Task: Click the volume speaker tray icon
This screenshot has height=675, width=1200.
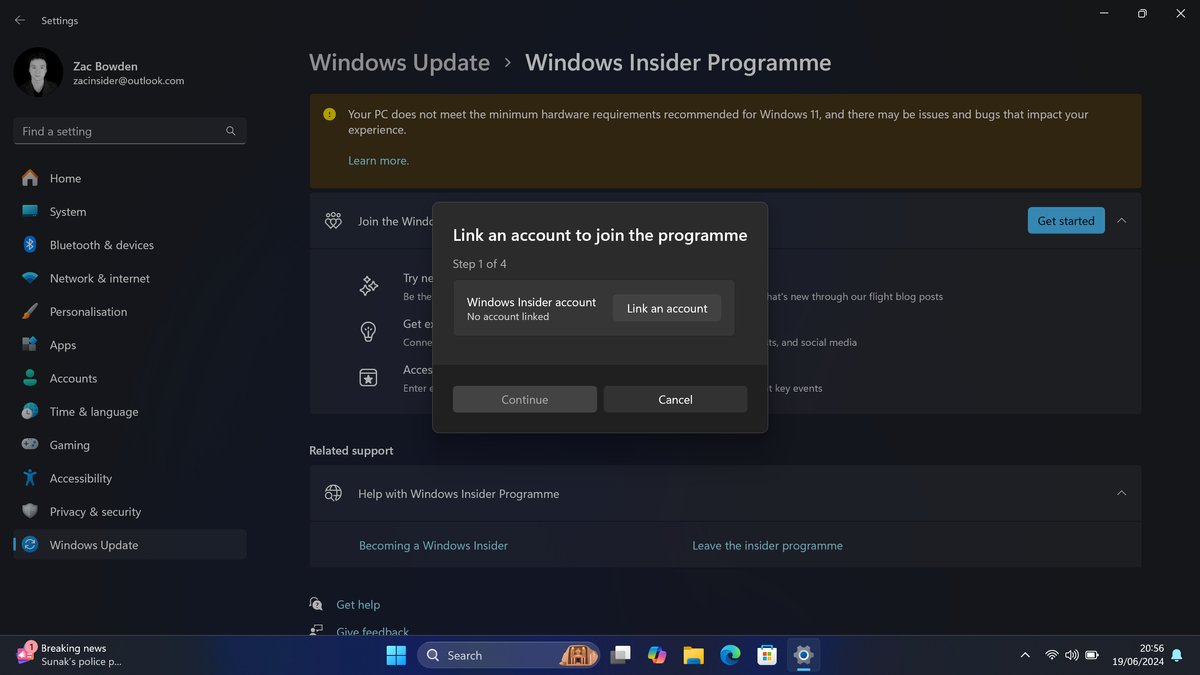Action: (1072, 655)
